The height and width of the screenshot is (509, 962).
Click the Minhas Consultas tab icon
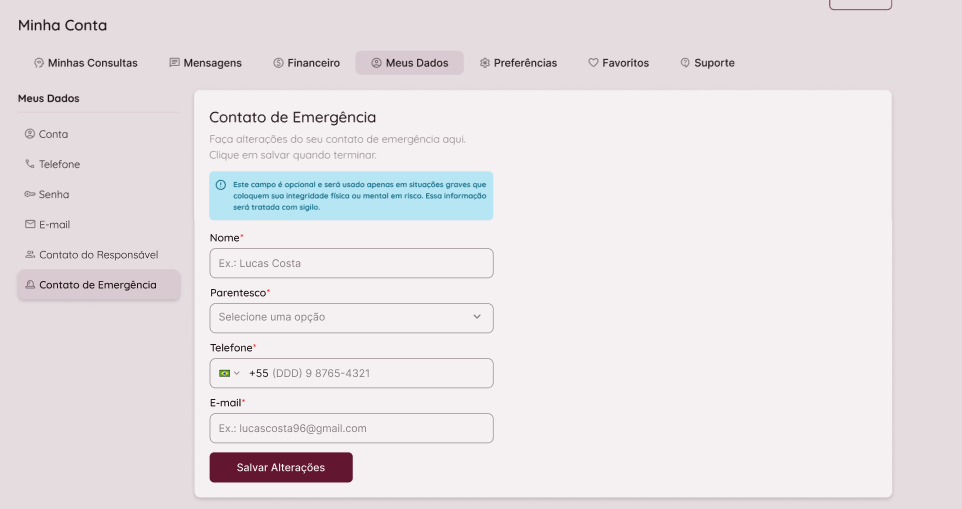[x=39, y=63]
